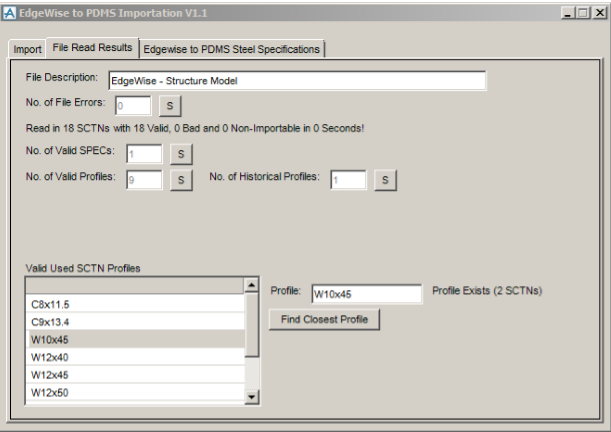Select C9x13.4 in the profiles list
The image size is (611, 432).
135,322
